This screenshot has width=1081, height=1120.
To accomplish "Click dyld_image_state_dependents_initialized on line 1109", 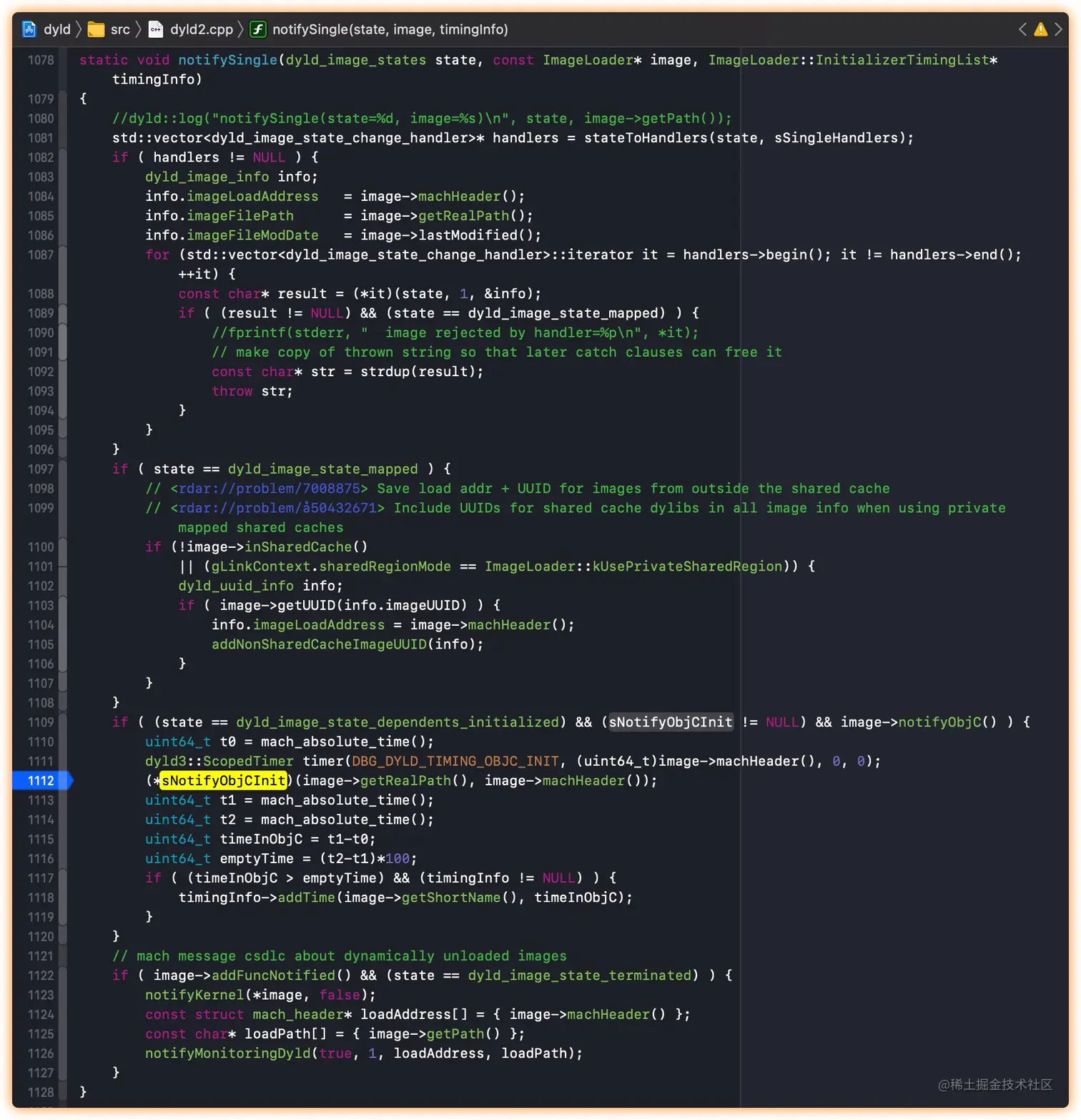I will (398, 722).
